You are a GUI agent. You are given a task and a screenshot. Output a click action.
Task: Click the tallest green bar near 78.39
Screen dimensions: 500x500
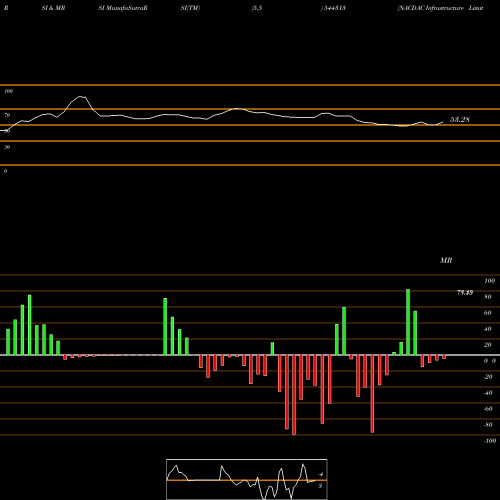tap(408, 322)
